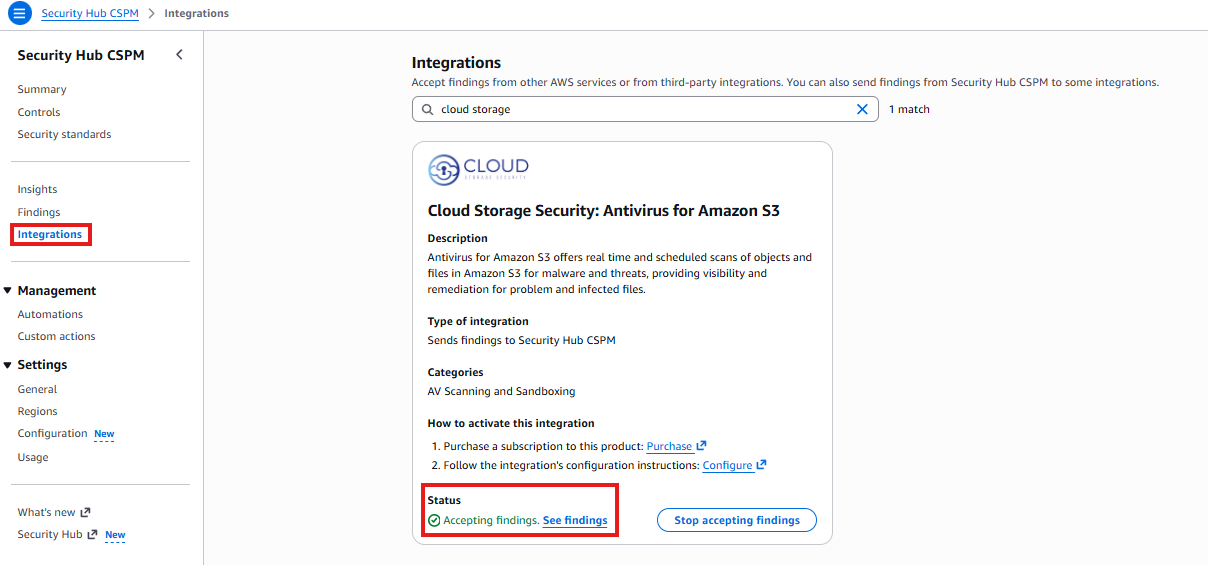This screenshot has height=565, width=1208.
Task: Click the magnifier icon in search box
Action: click(428, 109)
